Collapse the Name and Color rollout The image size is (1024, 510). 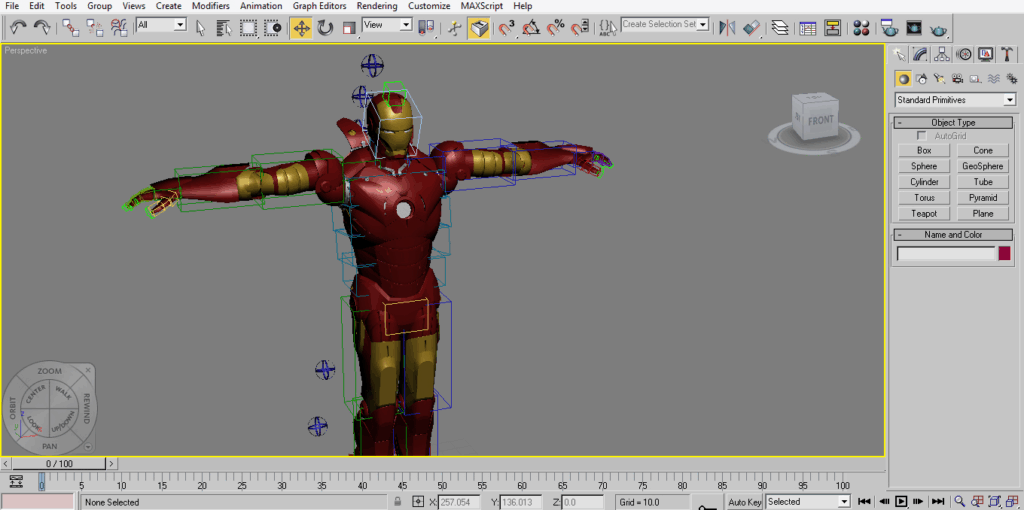pos(953,235)
